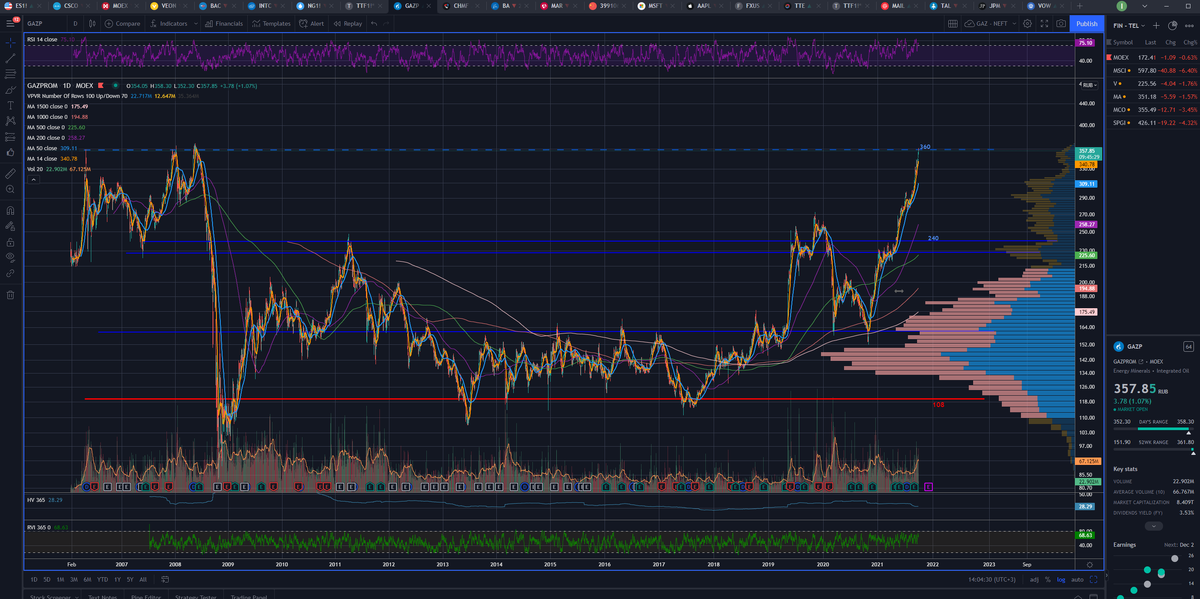Screen dimensions: 1200x599
Task: Open the go to date calendar icon
Action: 166,579
